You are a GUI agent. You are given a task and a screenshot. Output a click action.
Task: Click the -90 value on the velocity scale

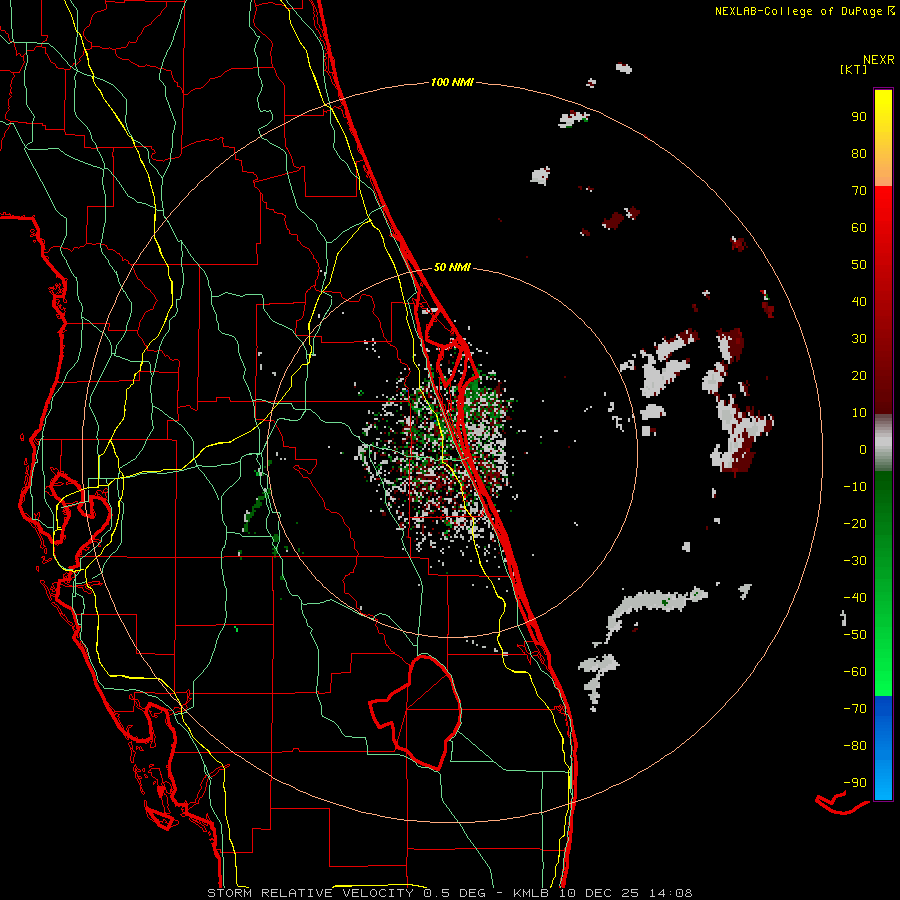[x=855, y=783]
